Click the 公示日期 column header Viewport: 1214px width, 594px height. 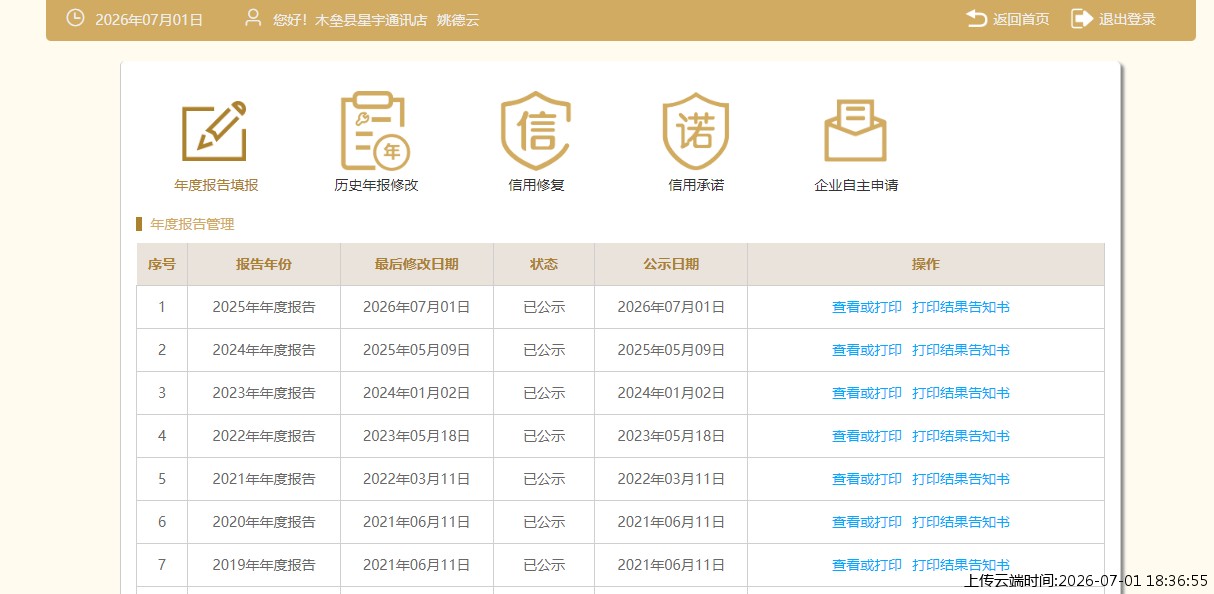671,264
